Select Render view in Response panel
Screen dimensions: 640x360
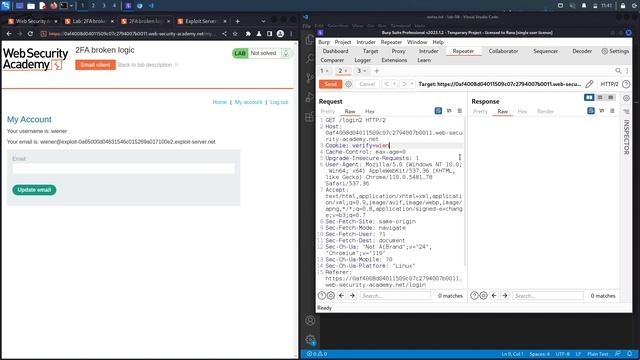point(545,111)
